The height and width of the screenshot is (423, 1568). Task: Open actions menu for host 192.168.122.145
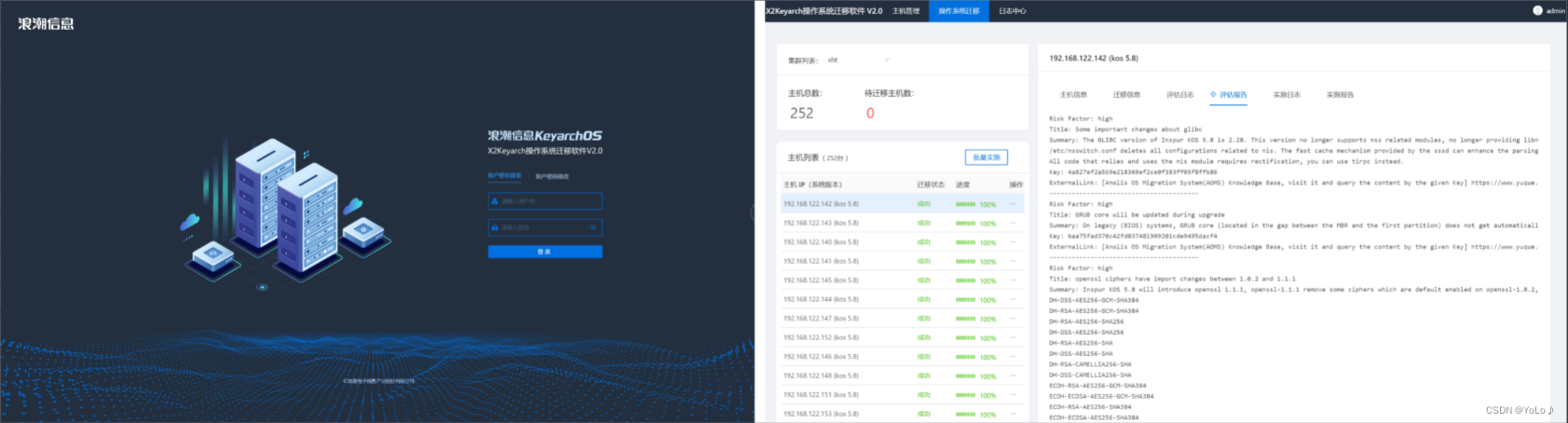(1013, 280)
